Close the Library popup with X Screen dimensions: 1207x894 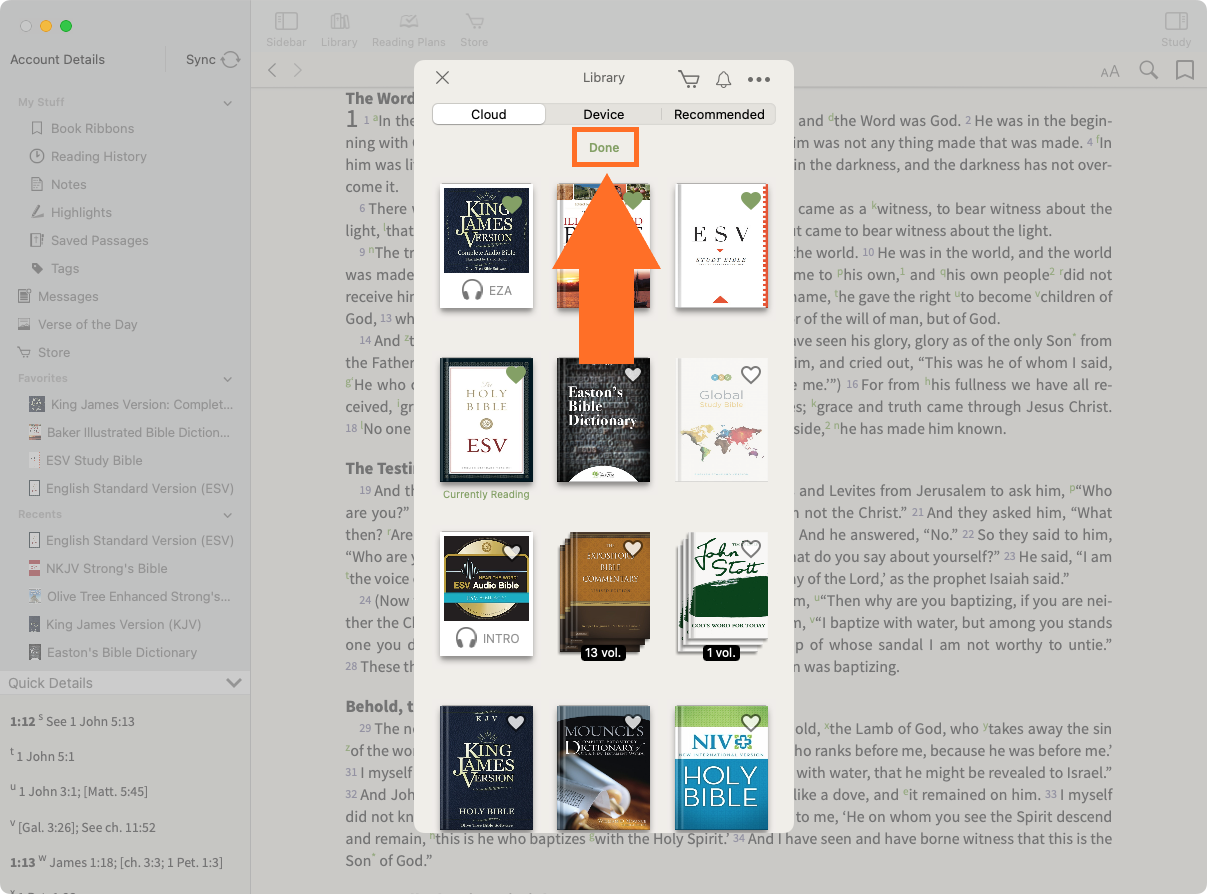click(443, 78)
